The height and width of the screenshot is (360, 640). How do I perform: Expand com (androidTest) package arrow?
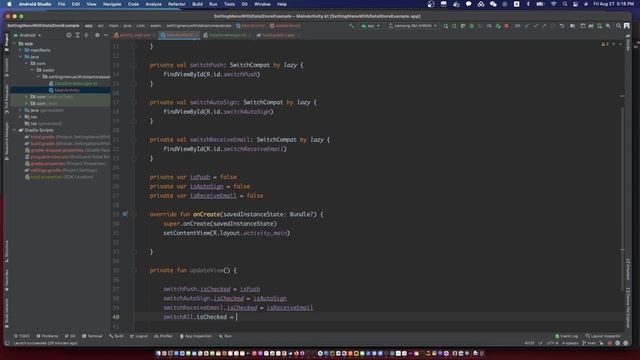pyautogui.click(x=27, y=97)
